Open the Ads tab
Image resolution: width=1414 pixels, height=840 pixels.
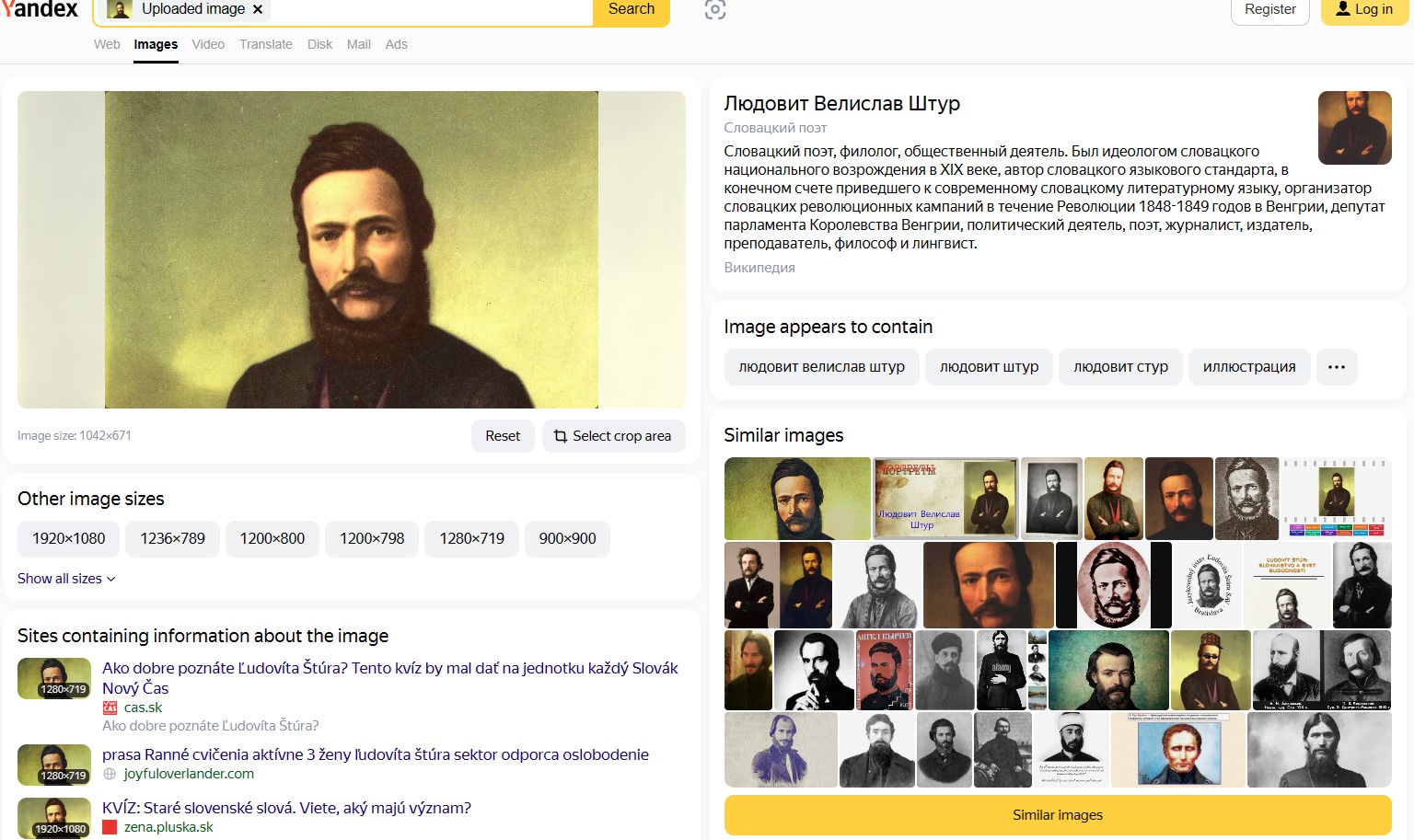pos(397,44)
